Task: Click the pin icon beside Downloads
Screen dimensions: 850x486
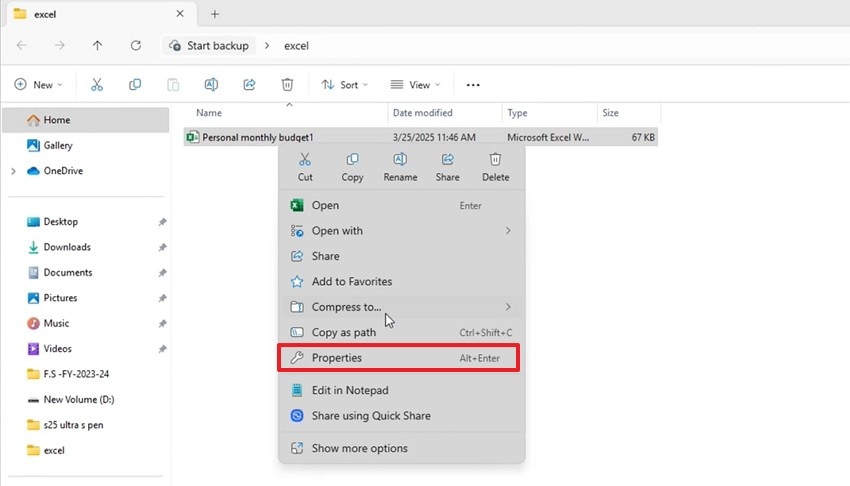Action: click(162, 248)
